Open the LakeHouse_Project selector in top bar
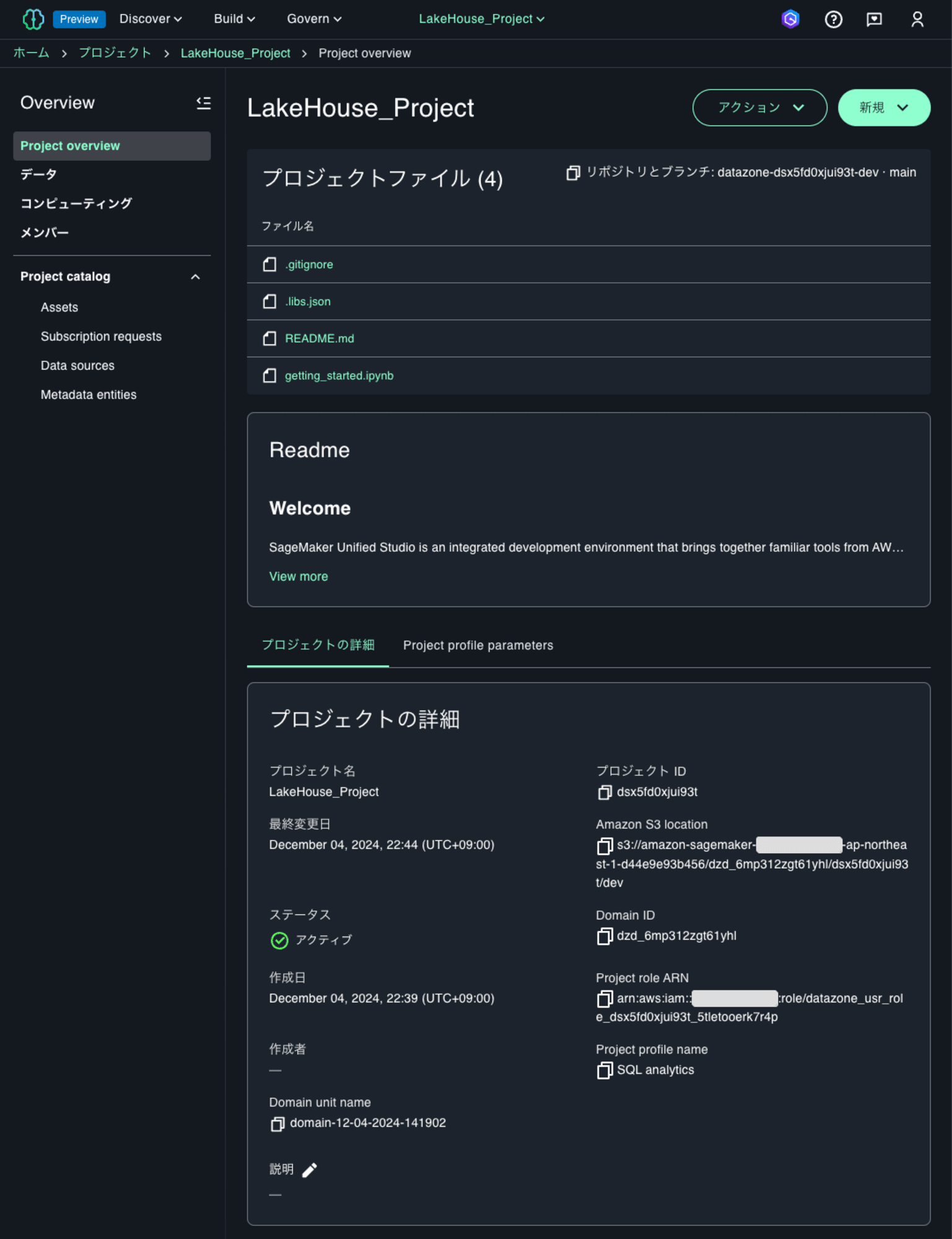The image size is (952, 1239). (481, 19)
